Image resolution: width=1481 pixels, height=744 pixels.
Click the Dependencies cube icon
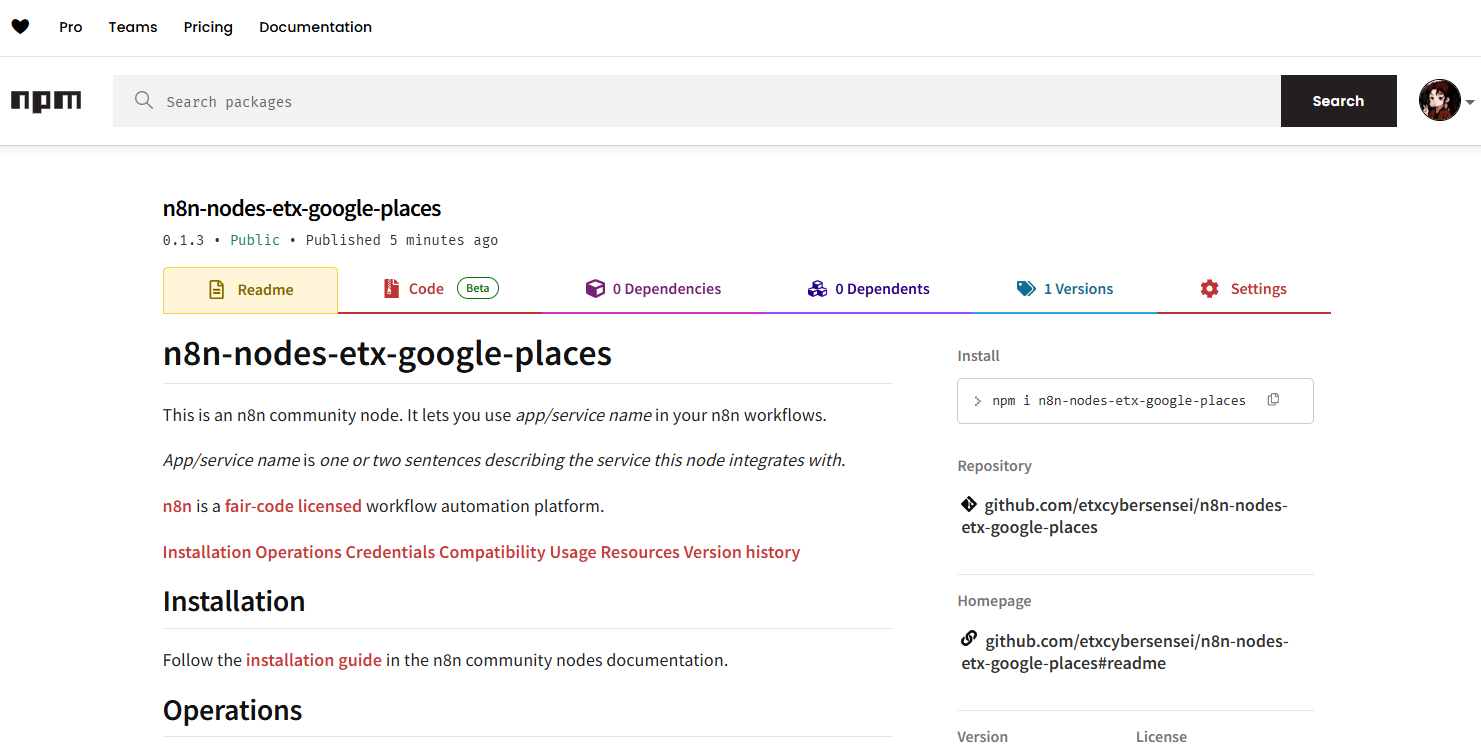(595, 289)
